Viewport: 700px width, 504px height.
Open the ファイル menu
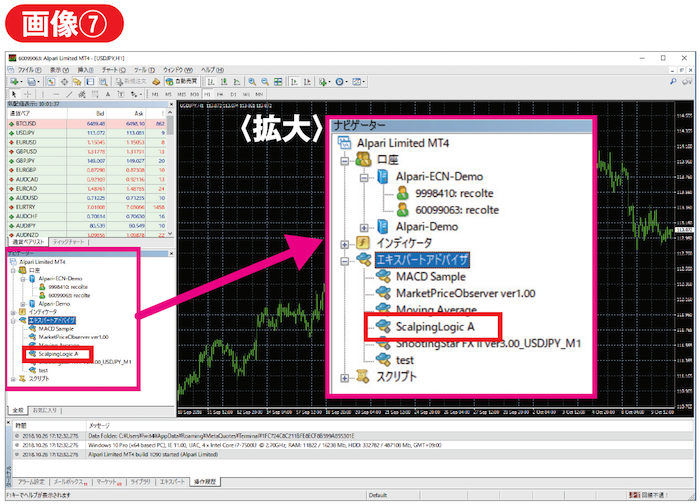point(29,70)
